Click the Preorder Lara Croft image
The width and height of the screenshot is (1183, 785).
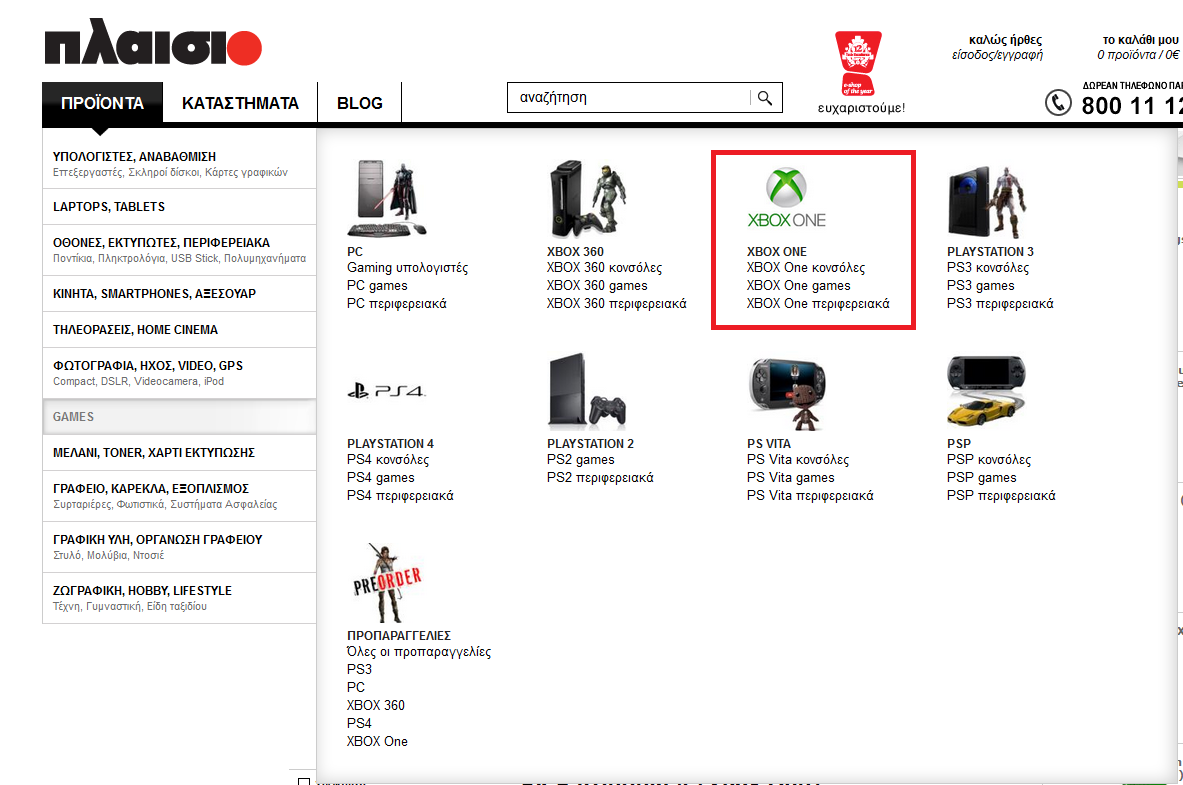pyautogui.click(x=387, y=583)
